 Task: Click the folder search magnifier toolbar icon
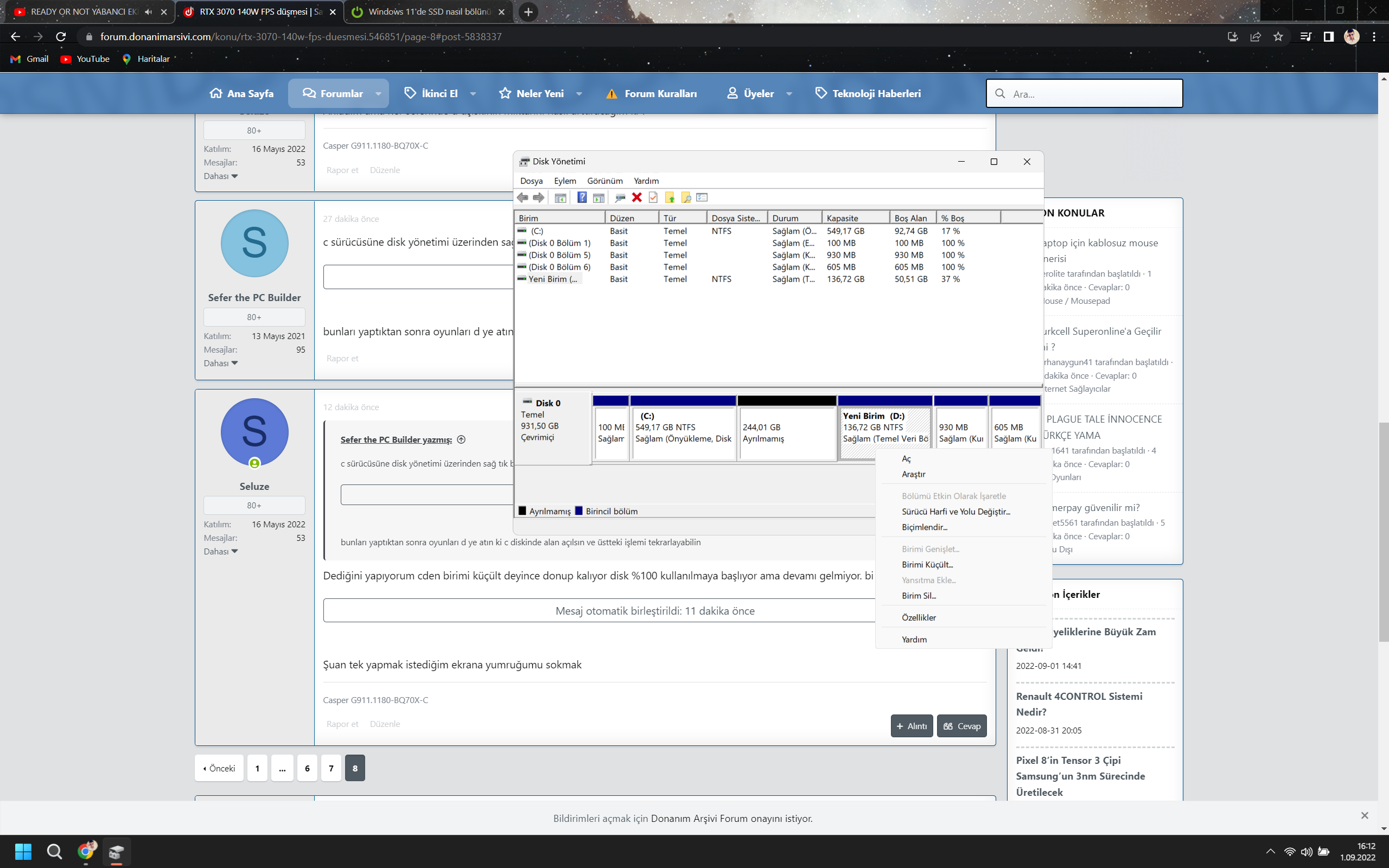pos(686,197)
